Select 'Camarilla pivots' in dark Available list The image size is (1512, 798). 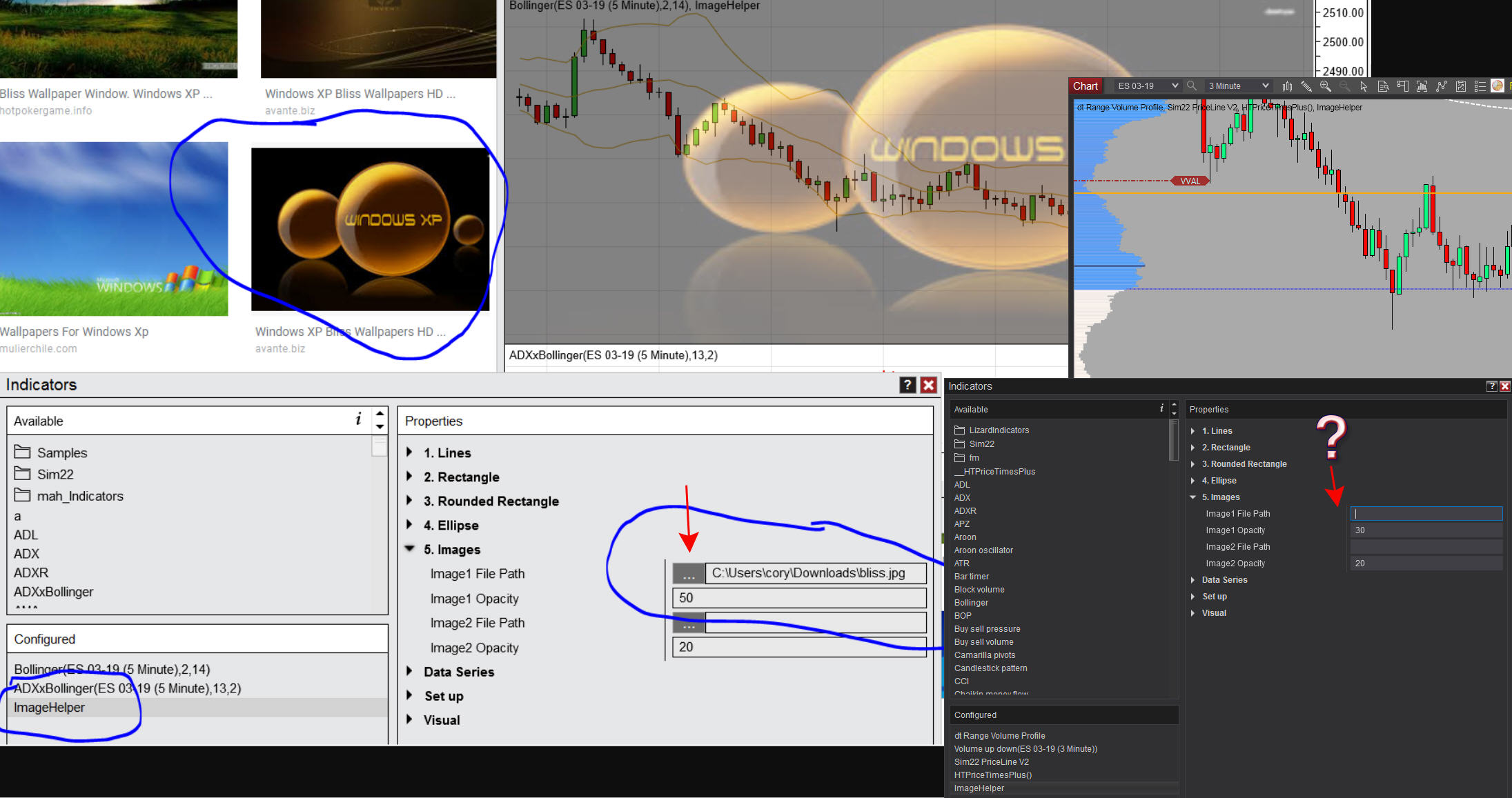pyautogui.click(x=985, y=655)
